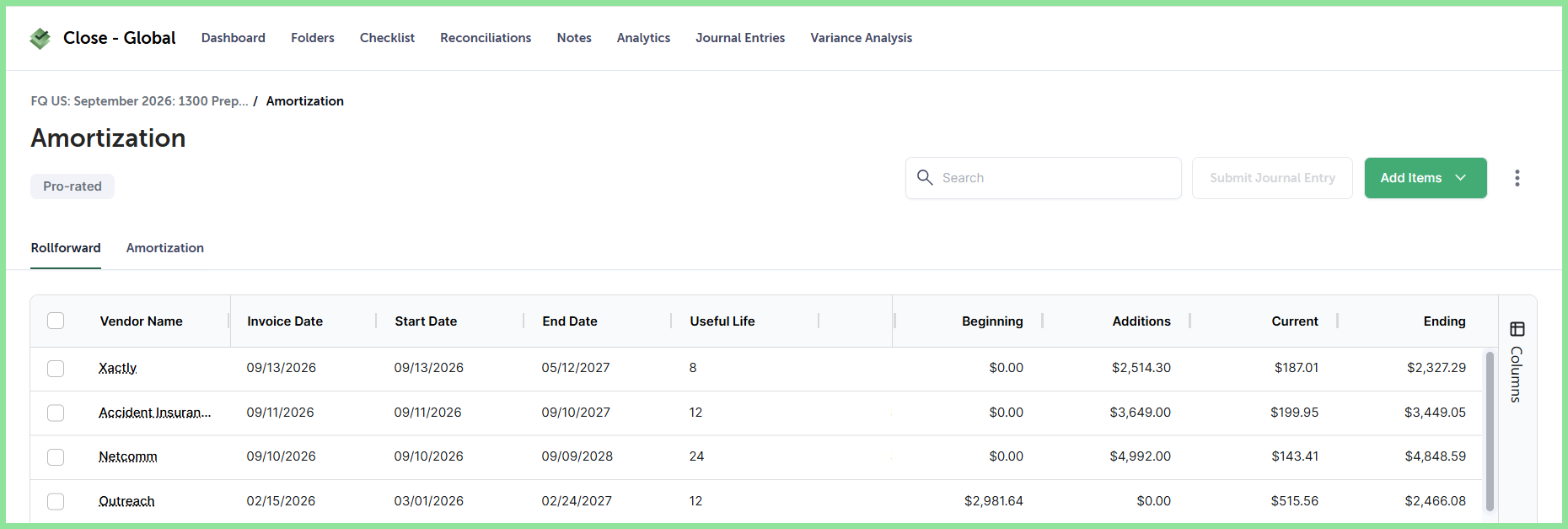Sort by the Additions column header
This screenshot has width=1568, height=529.
click(1141, 321)
